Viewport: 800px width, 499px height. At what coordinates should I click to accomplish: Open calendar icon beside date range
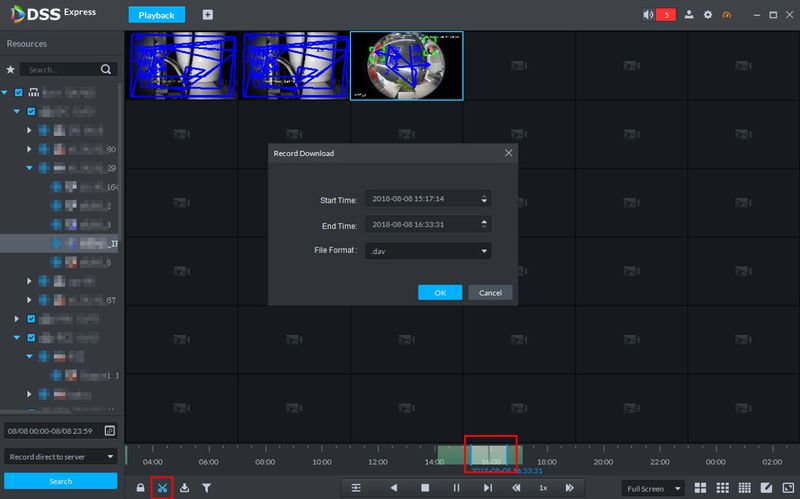[x=109, y=430]
